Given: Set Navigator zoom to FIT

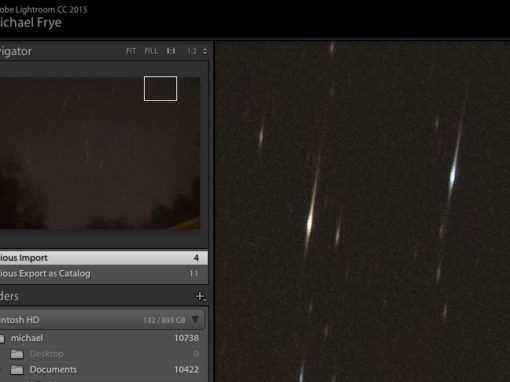Looking at the screenshot, I should 131,51.
